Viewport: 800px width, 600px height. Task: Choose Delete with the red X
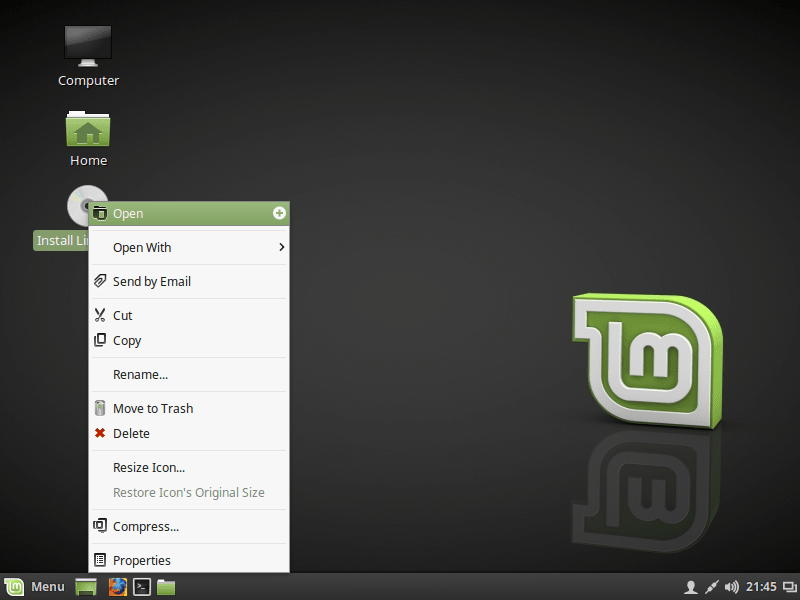(189, 433)
